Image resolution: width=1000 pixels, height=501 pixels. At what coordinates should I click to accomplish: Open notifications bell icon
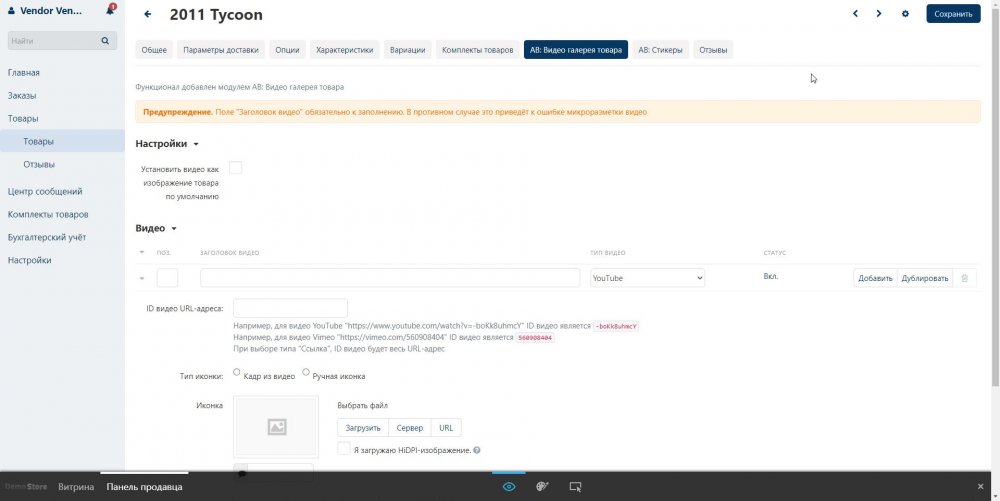(x=110, y=11)
